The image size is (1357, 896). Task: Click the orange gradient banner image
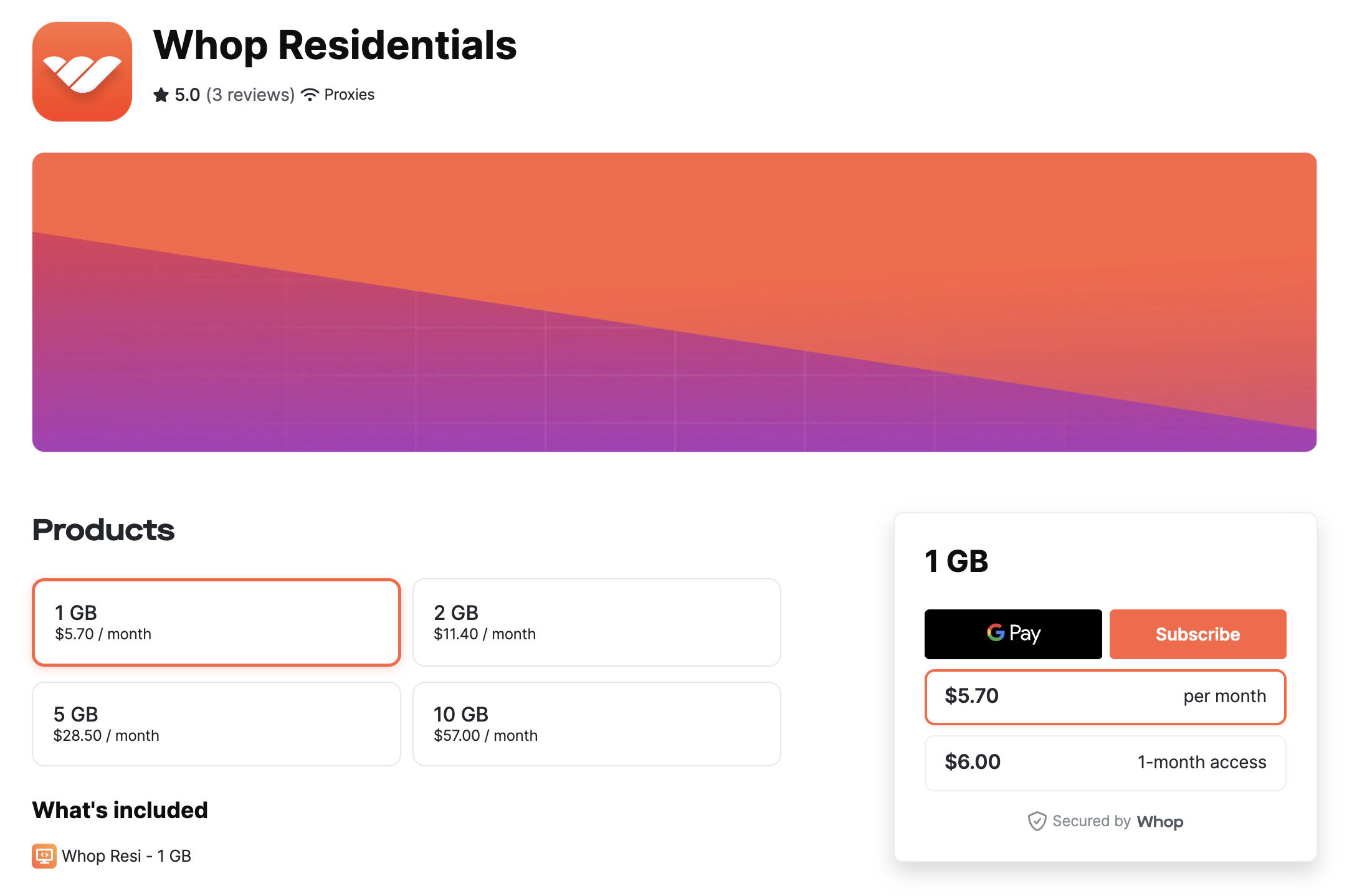[x=674, y=302]
